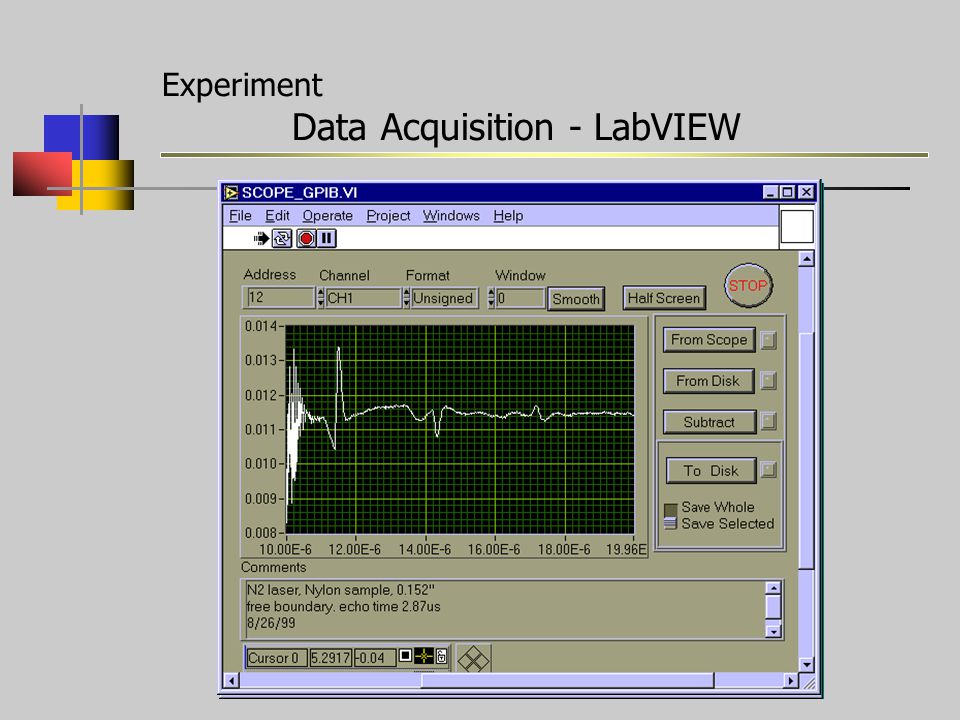This screenshot has height=720, width=960.
Task: Click the 8/26/99 comment line
Action: coord(271,623)
